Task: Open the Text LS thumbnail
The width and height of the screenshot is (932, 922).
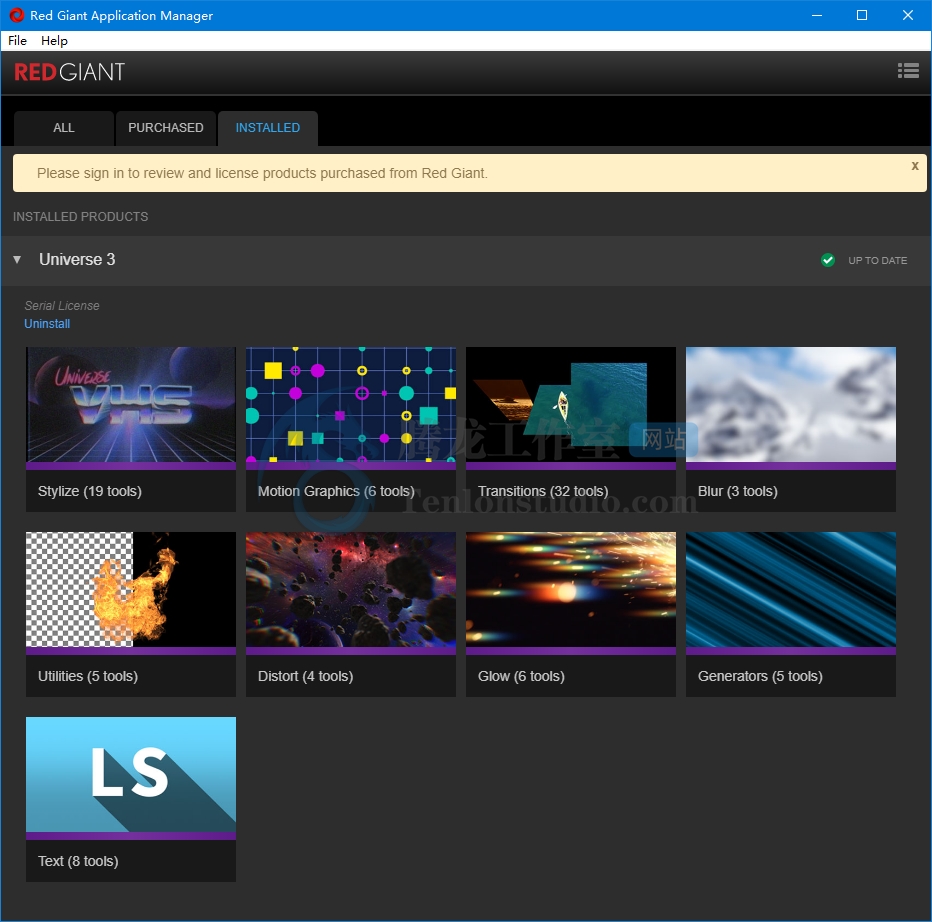Action: tap(131, 775)
